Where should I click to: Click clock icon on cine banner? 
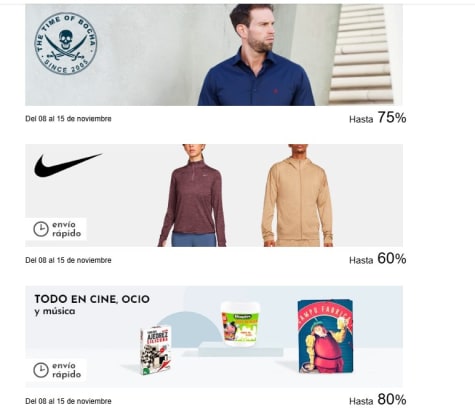pyautogui.click(x=41, y=370)
